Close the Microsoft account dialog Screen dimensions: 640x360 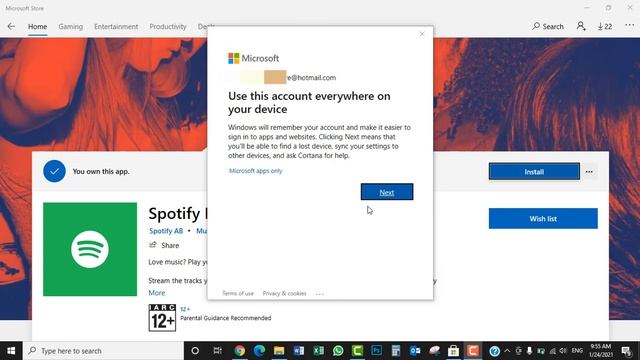point(422,34)
